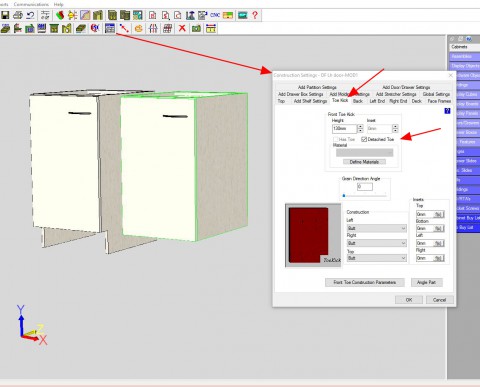Click the Print icon in toolbar
This screenshot has width=480, height=387.
(x=18, y=15)
